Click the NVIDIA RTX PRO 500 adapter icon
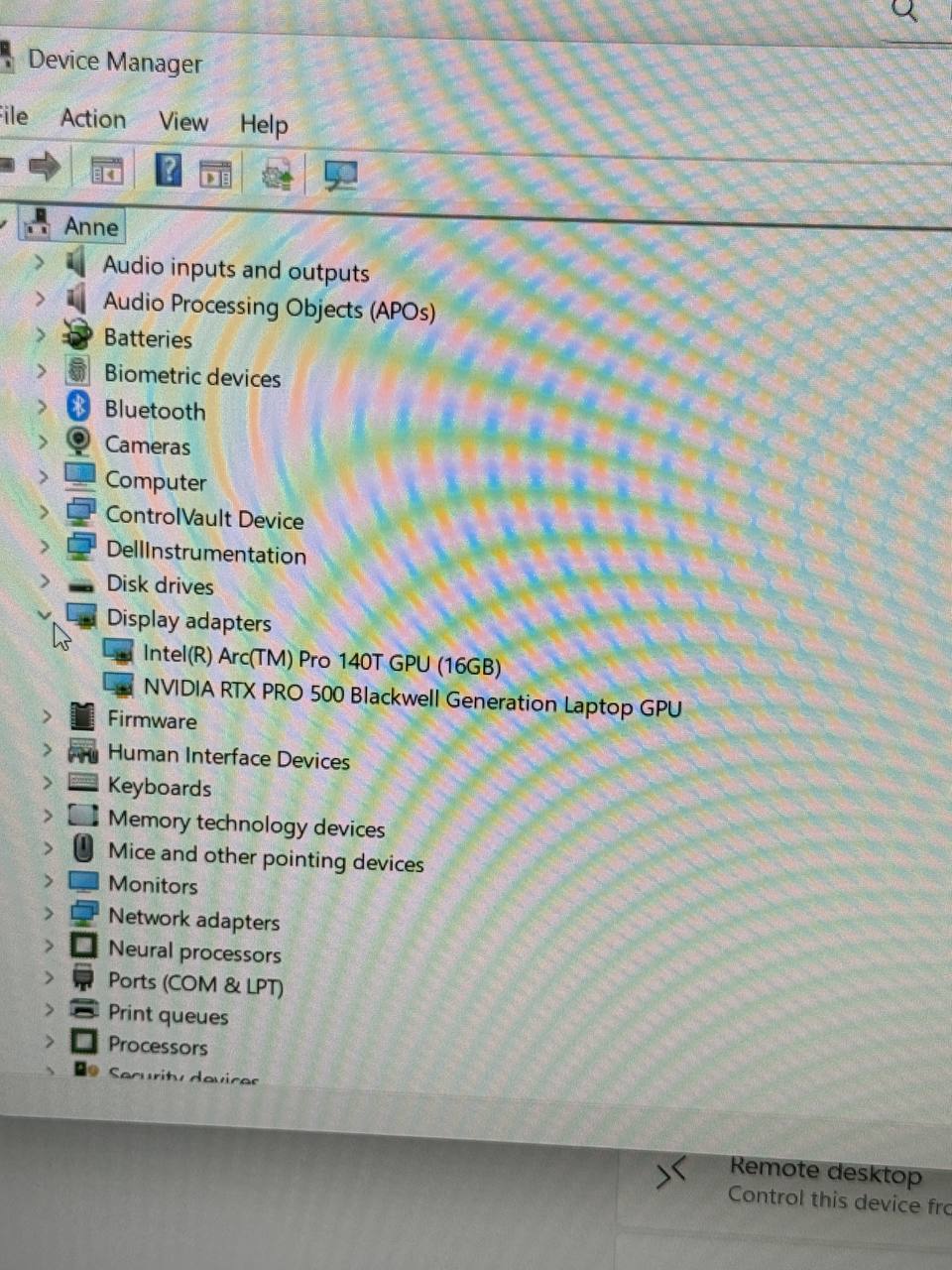This screenshot has width=952, height=1270. [119, 685]
